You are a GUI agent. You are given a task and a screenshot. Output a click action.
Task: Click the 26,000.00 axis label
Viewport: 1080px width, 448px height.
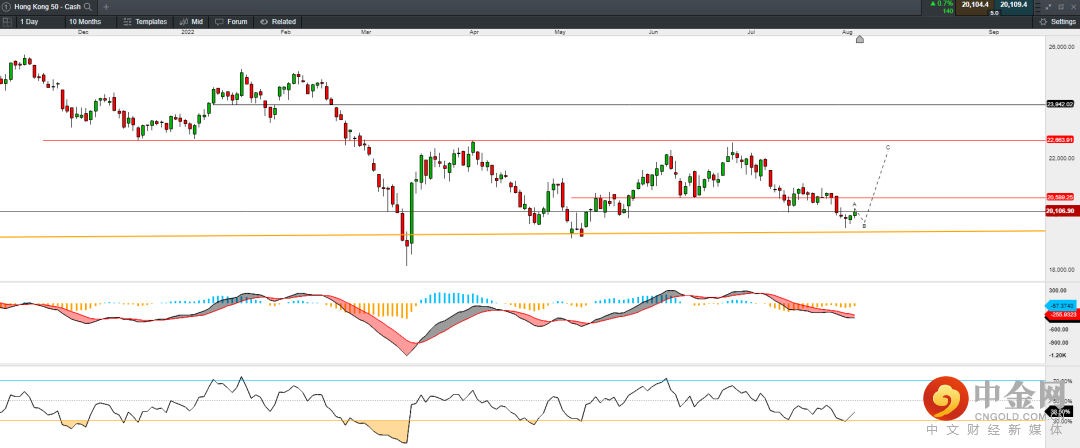click(1061, 47)
